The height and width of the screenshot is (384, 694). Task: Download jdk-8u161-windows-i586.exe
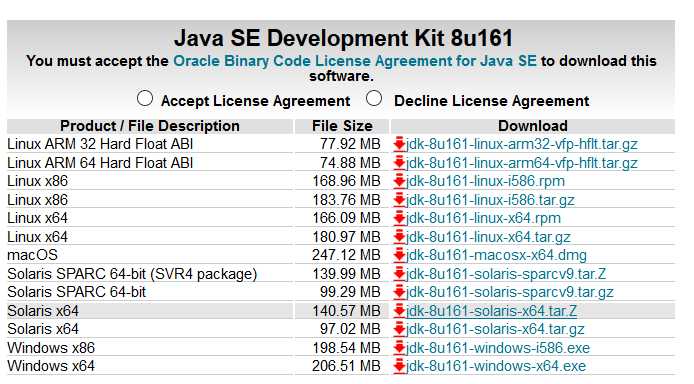pos(498,348)
